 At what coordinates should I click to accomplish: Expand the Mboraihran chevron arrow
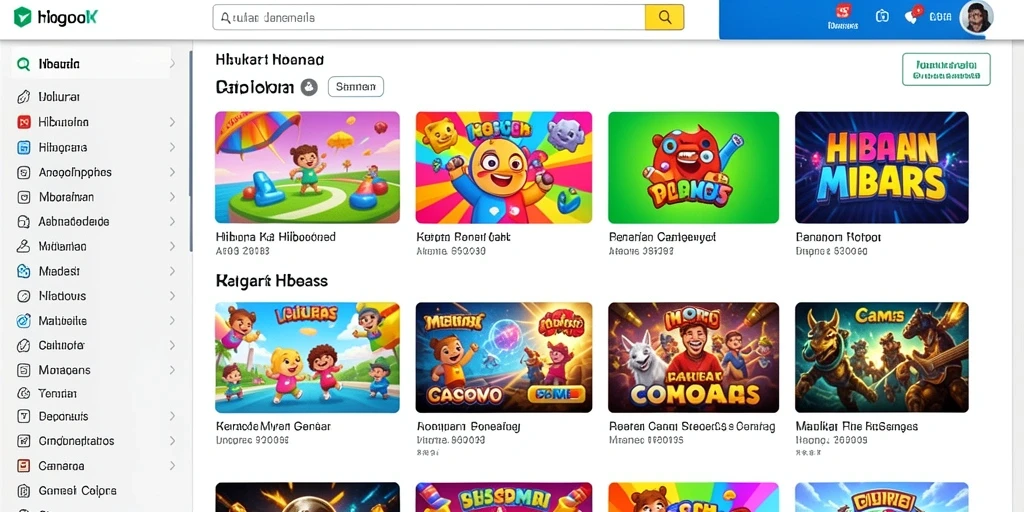(x=172, y=197)
